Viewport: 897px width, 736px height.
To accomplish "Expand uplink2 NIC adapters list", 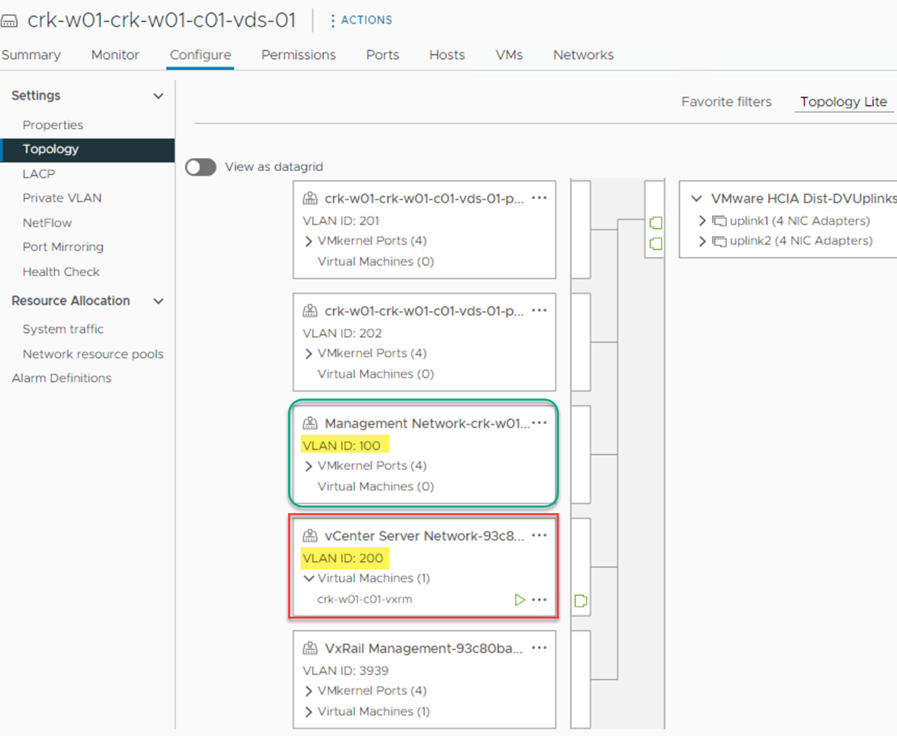I will [x=703, y=241].
